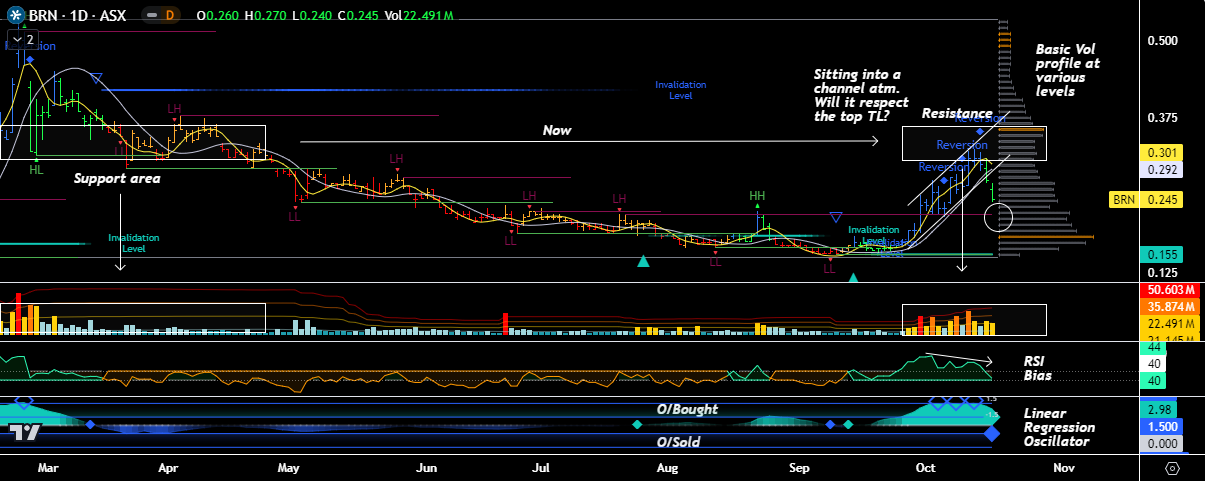Expand the collapsed indicators legend showing 2
This screenshot has width=1205, height=481.
tap(22, 39)
